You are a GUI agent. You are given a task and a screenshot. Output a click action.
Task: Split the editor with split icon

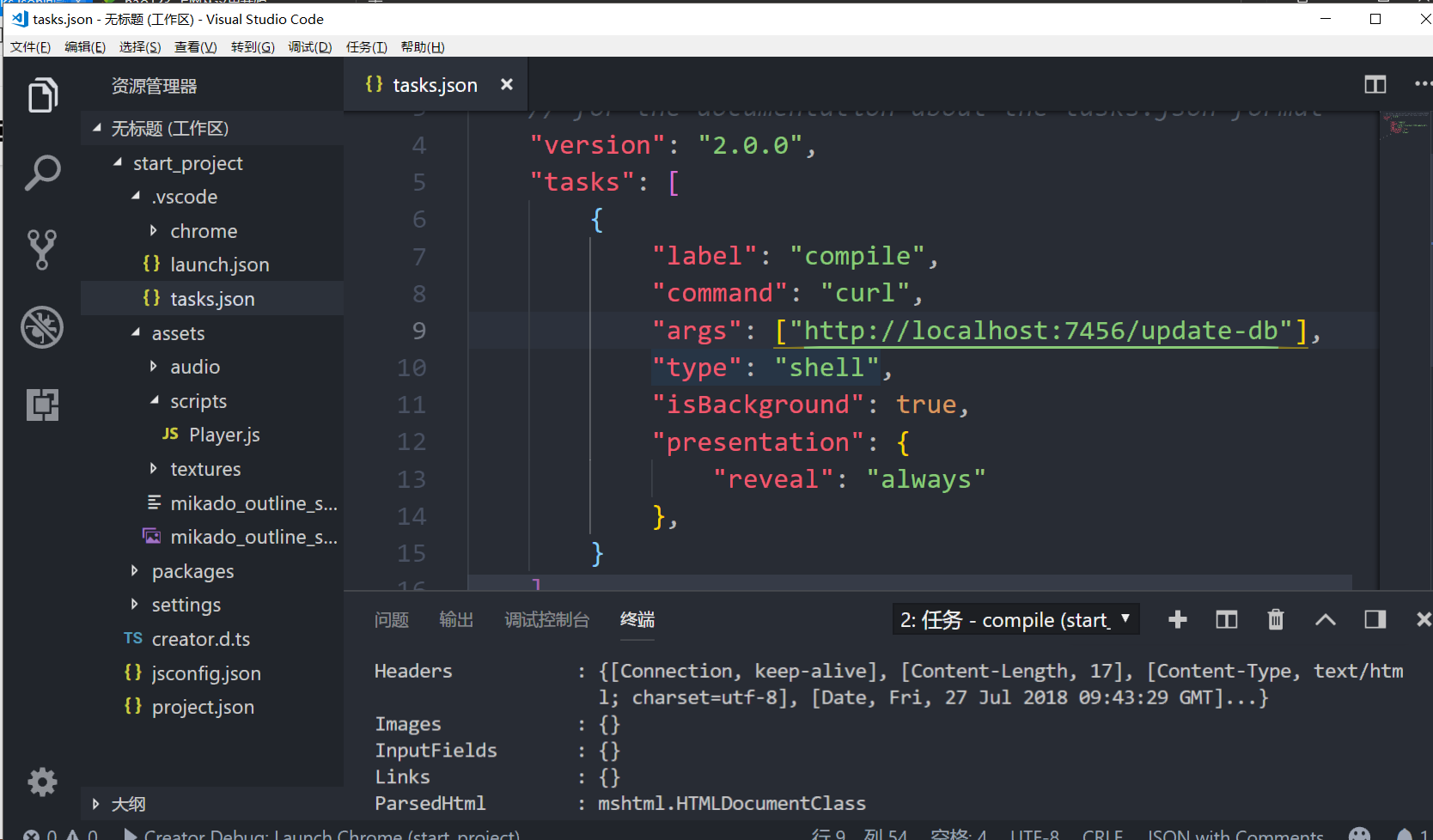[x=1375, y=84]
